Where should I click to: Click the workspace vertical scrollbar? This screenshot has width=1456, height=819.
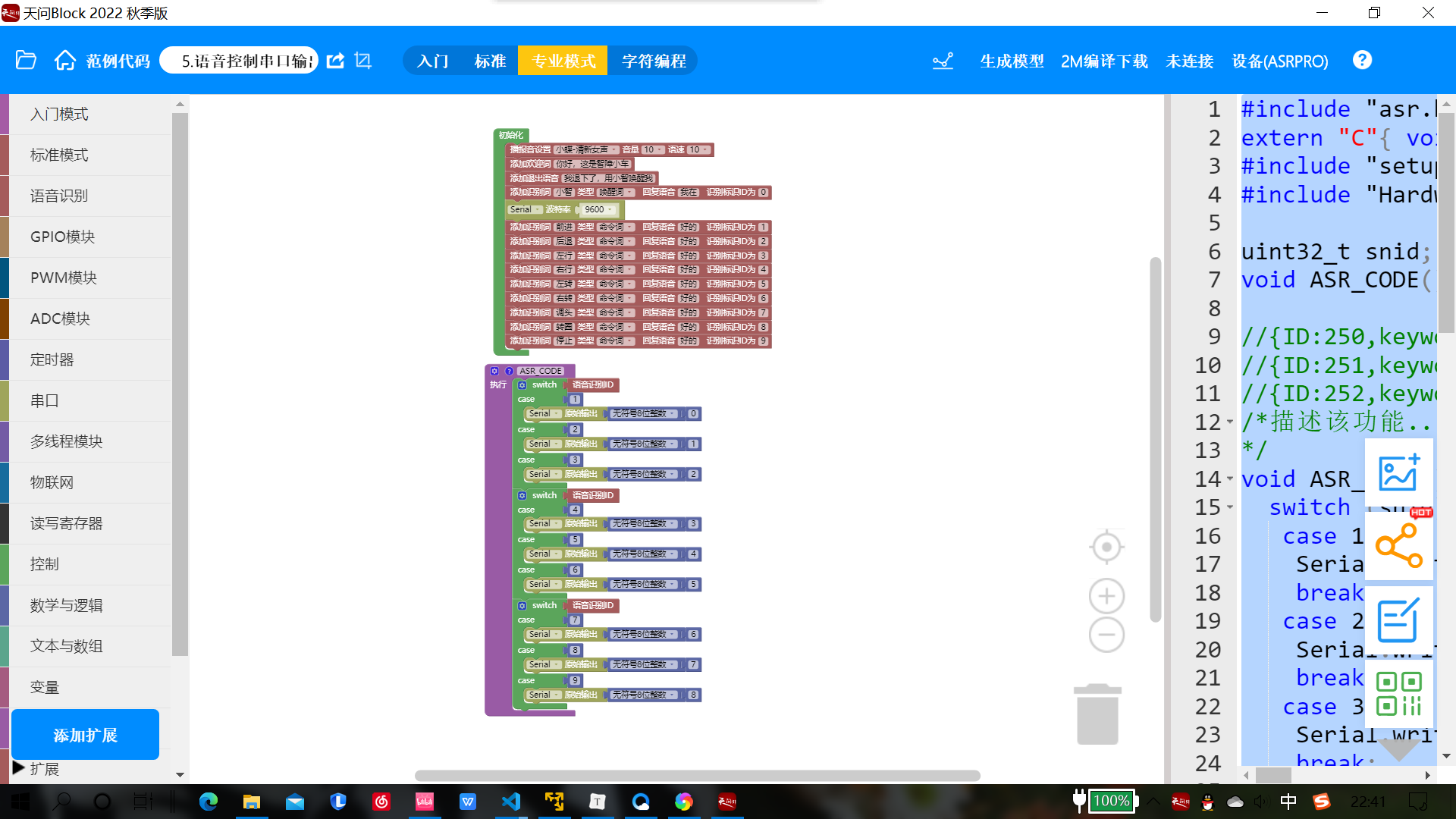(1156, 440)
